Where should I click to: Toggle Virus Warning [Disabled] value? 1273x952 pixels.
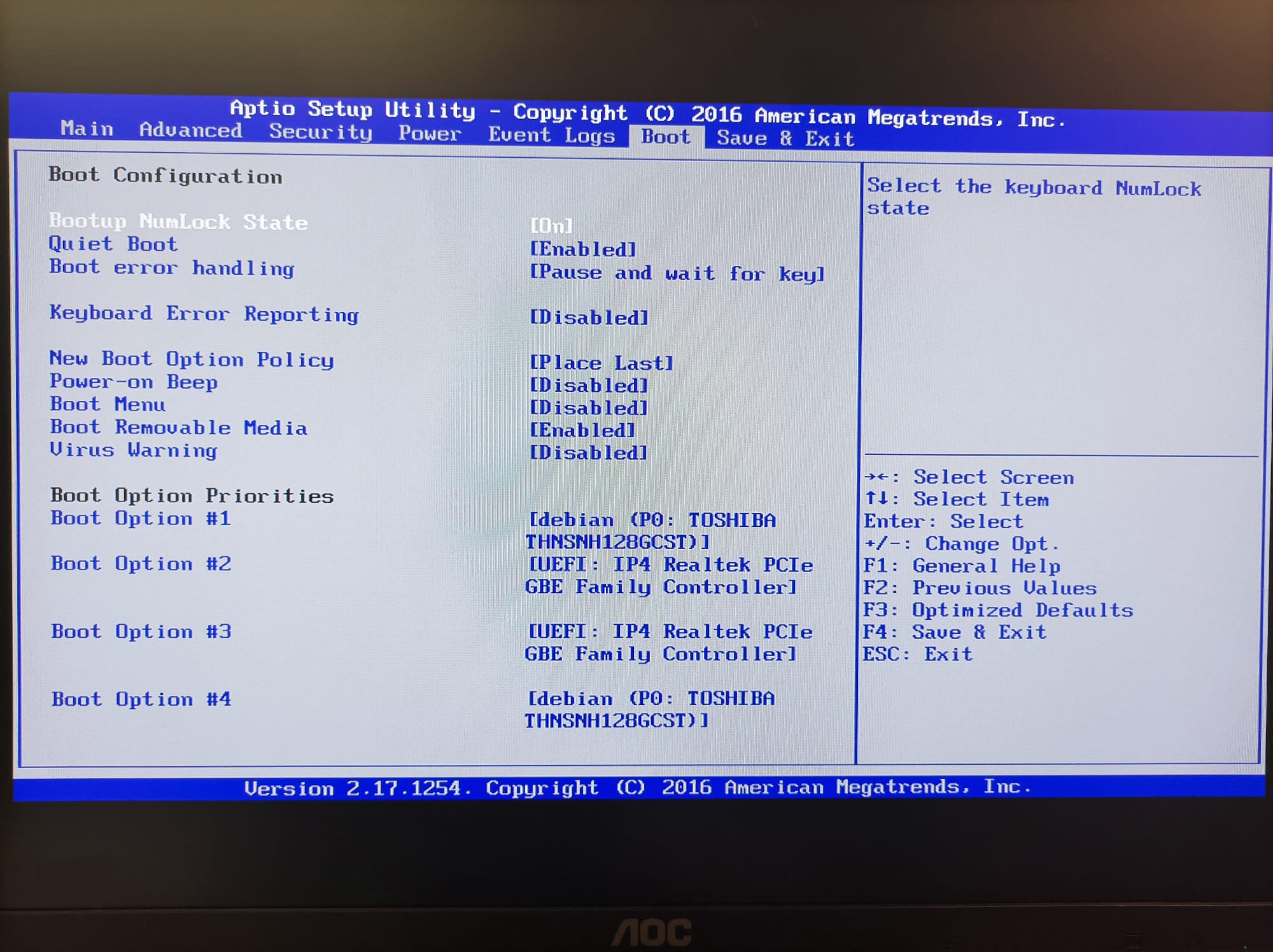(589, 452)
